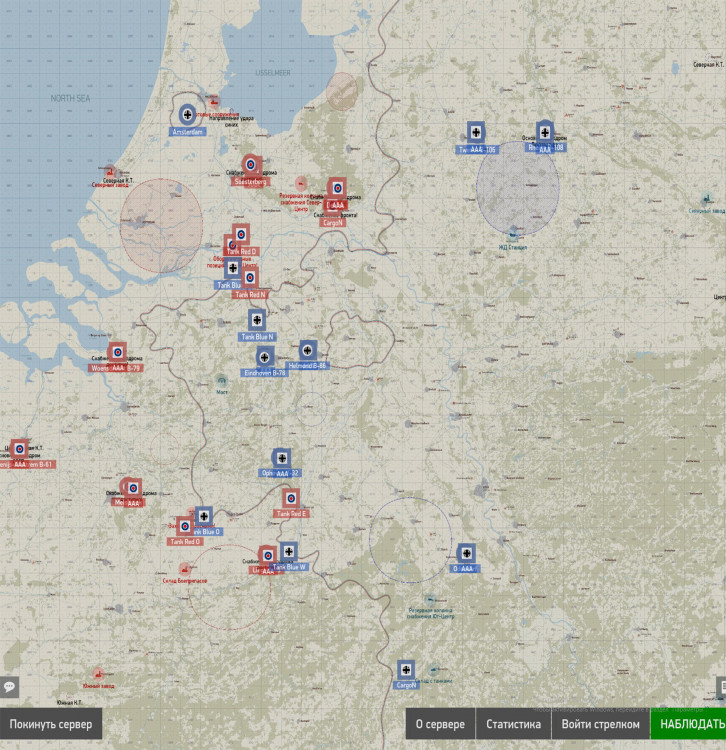Click the Tank Red E label
Viewport: 726px width, 750px height.
coord(291,514)
